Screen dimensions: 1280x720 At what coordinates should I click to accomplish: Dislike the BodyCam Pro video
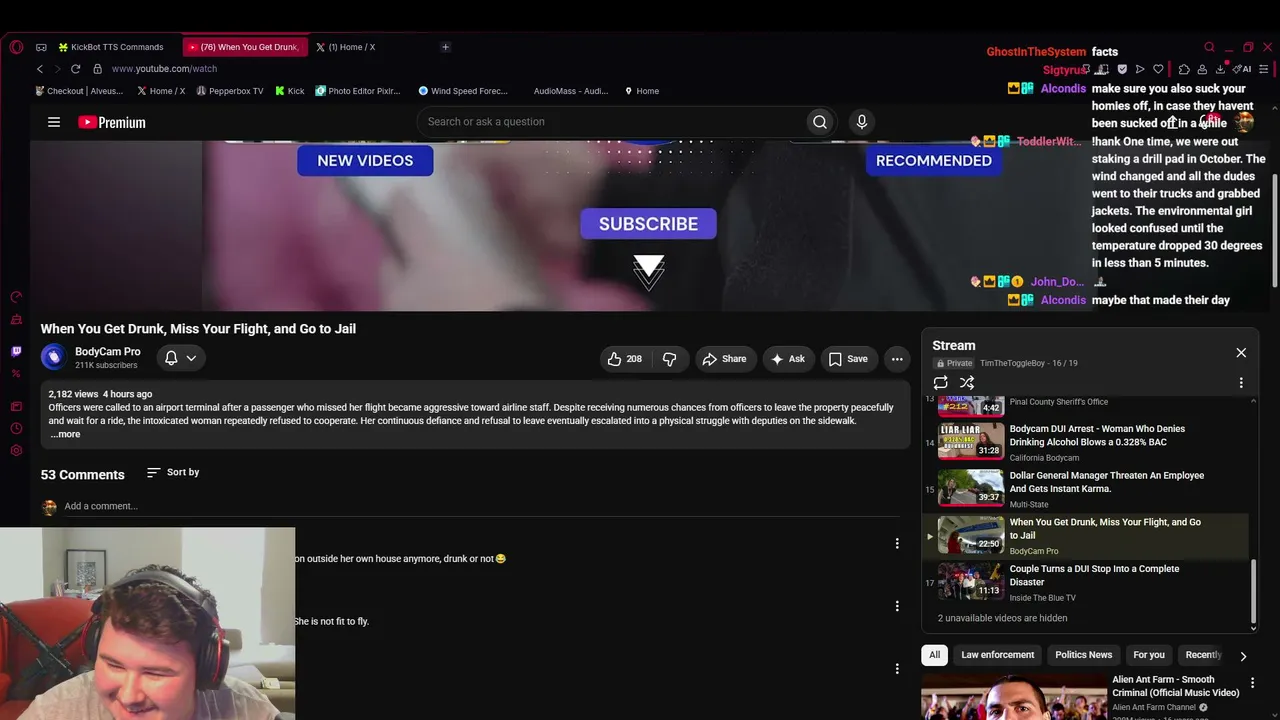[x=670, y=359]
